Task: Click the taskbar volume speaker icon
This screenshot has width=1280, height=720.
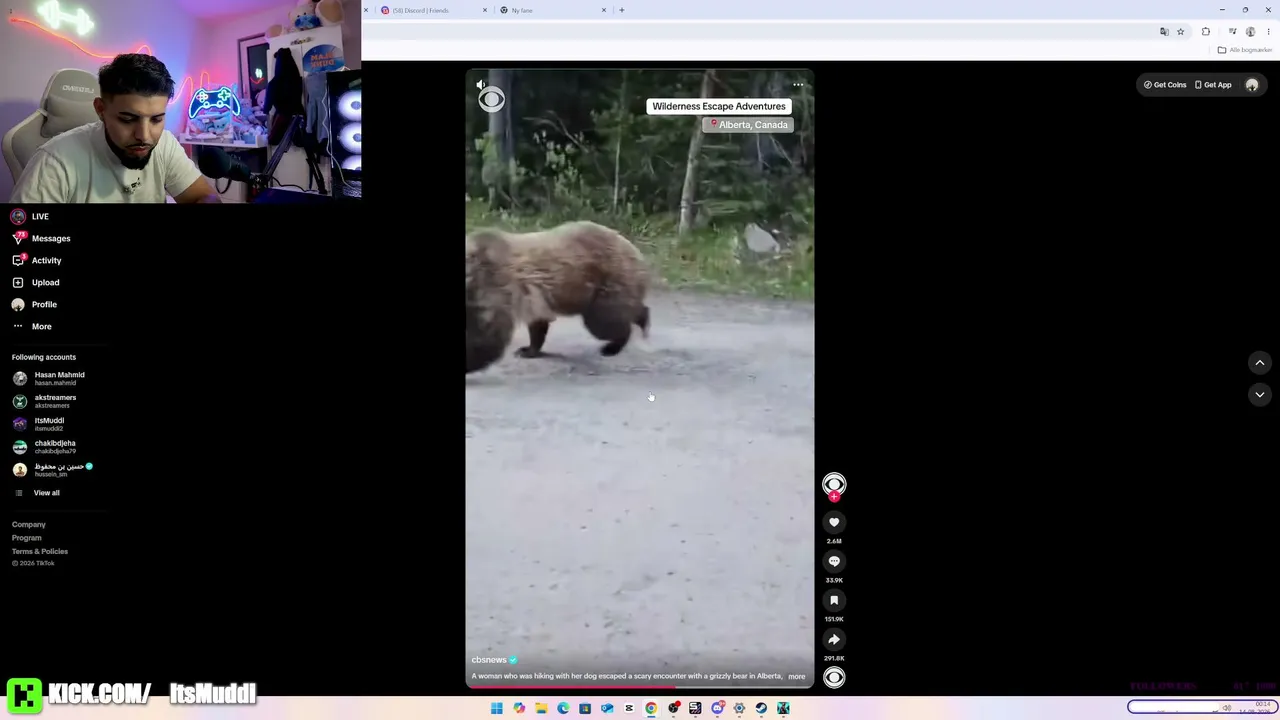Action: pyautogui.click(x=1226, y=708)
